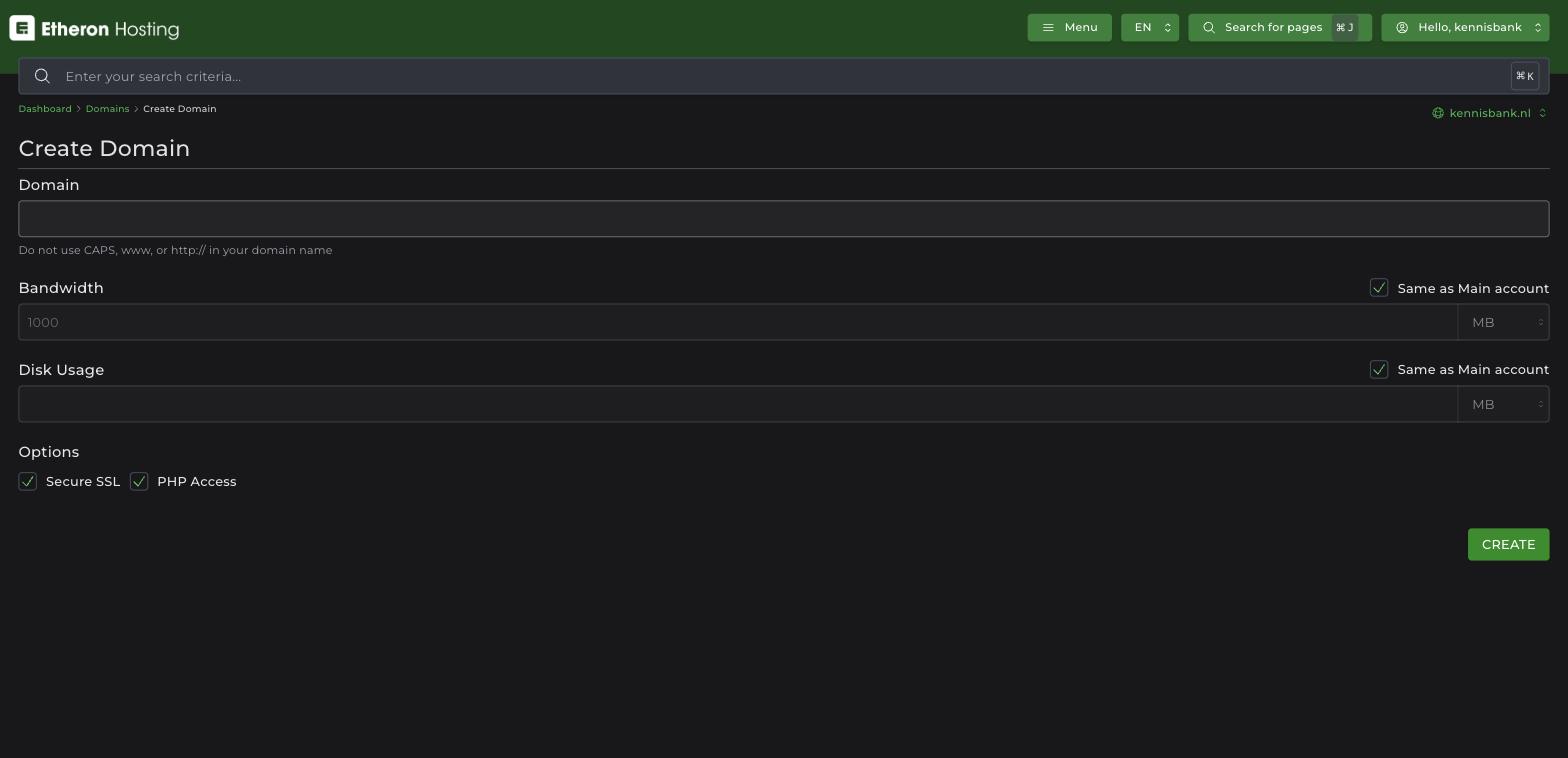Screen dimensions: 1568x758
Task: Click the Etheron Hosting logo icon
Action: (x=22, y=28)
